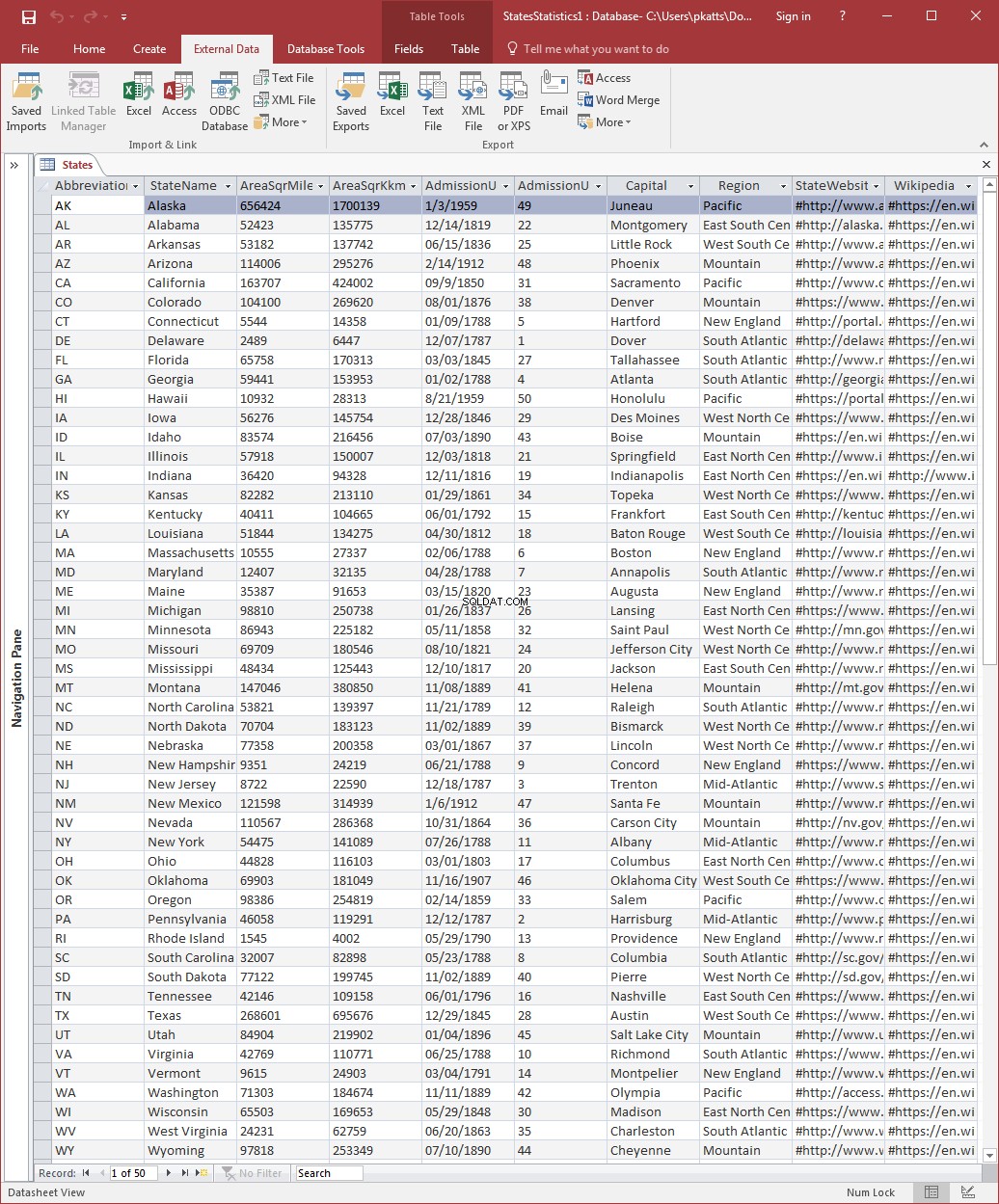Export to Excel
The image size is (999, 1204).
click(392, 94)
